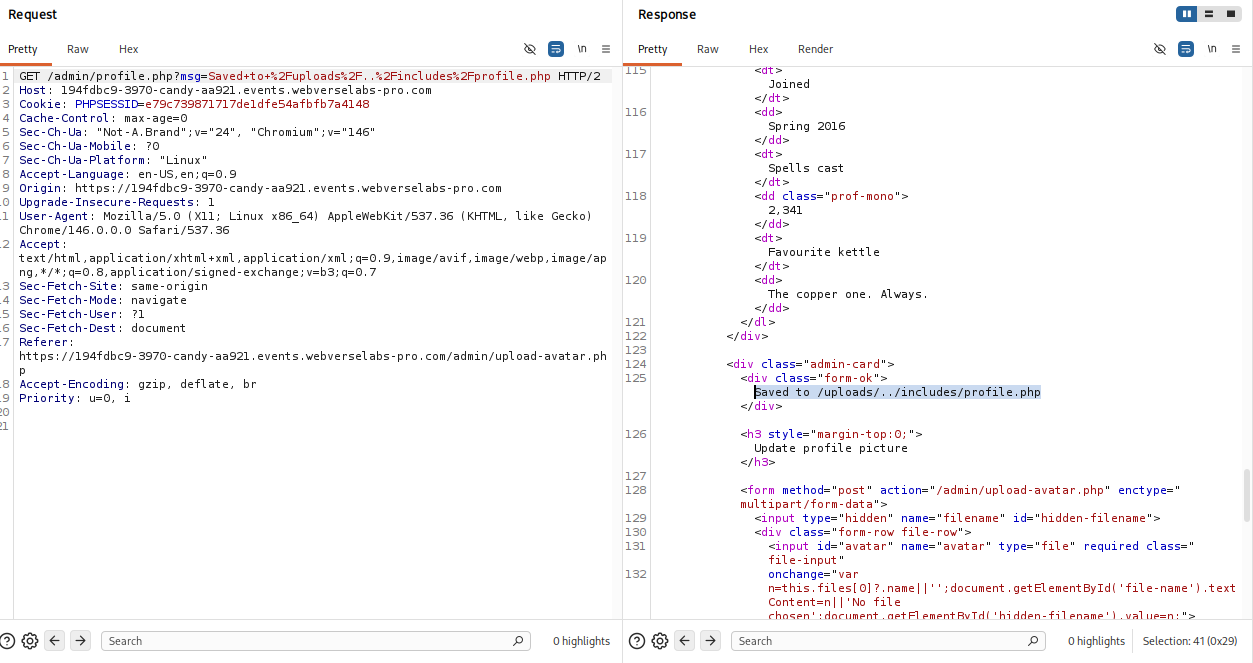Click the Sec-Fetch-Mode: navigate line

click(x=103, y=300)
